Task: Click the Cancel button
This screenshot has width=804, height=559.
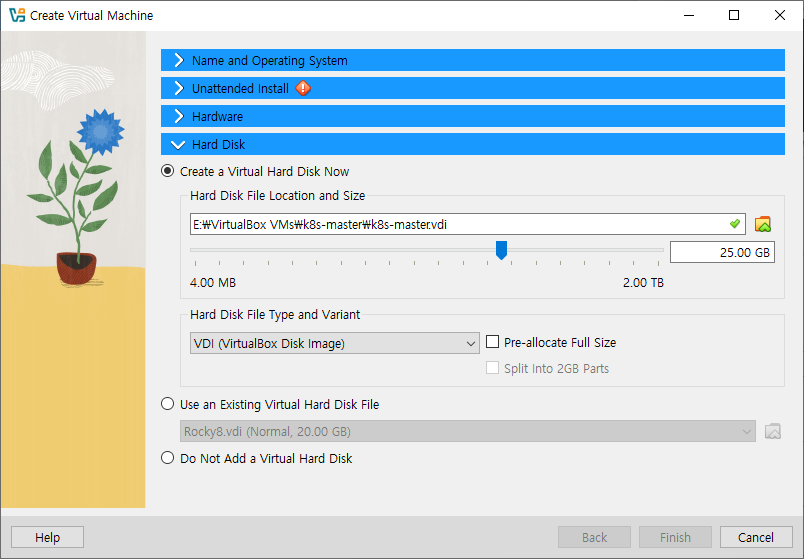Action: click(x=756, y=537)
